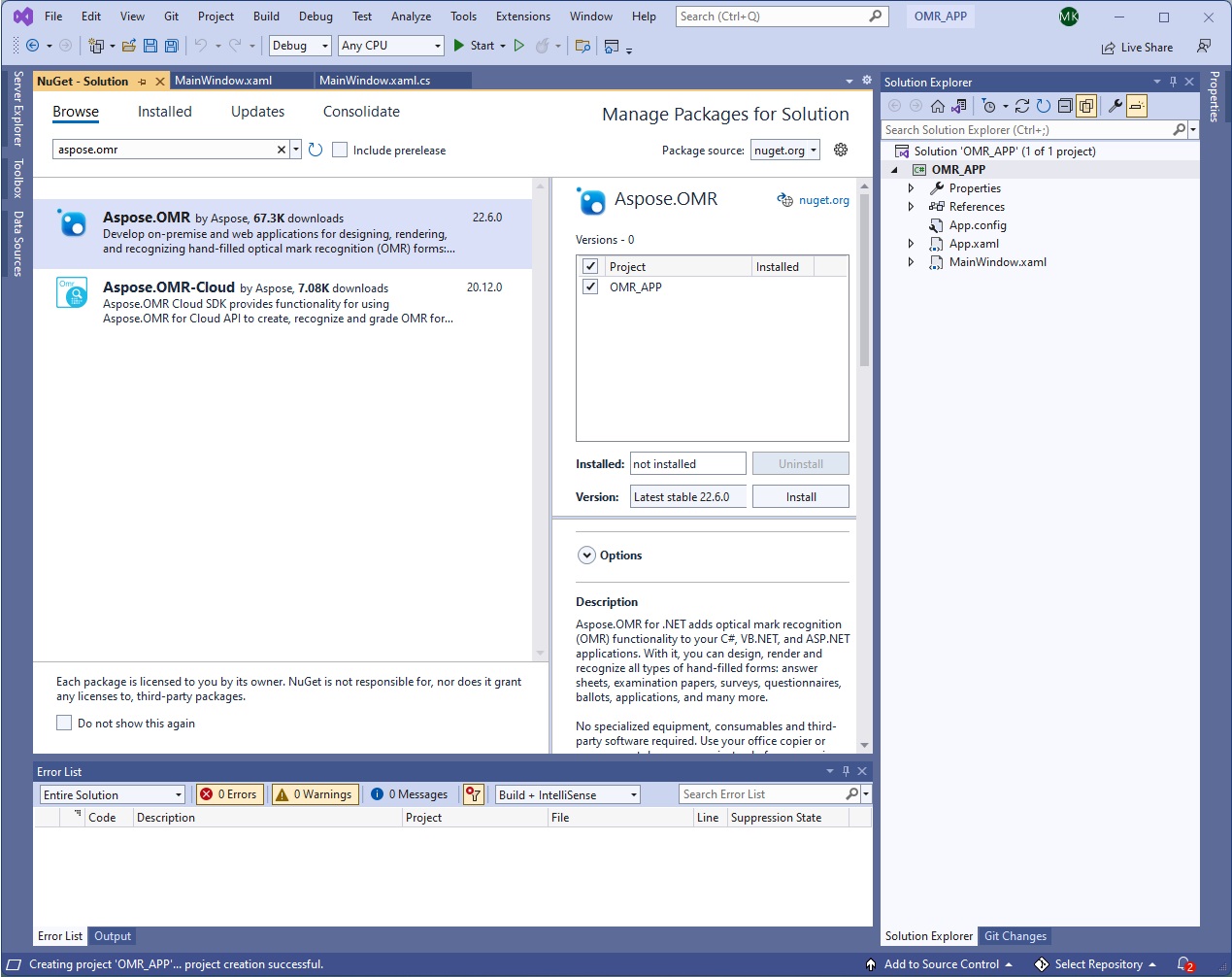The image size is (1232, 977).
Task: Click the Search Error List field
Action: [x=762, y=794]
